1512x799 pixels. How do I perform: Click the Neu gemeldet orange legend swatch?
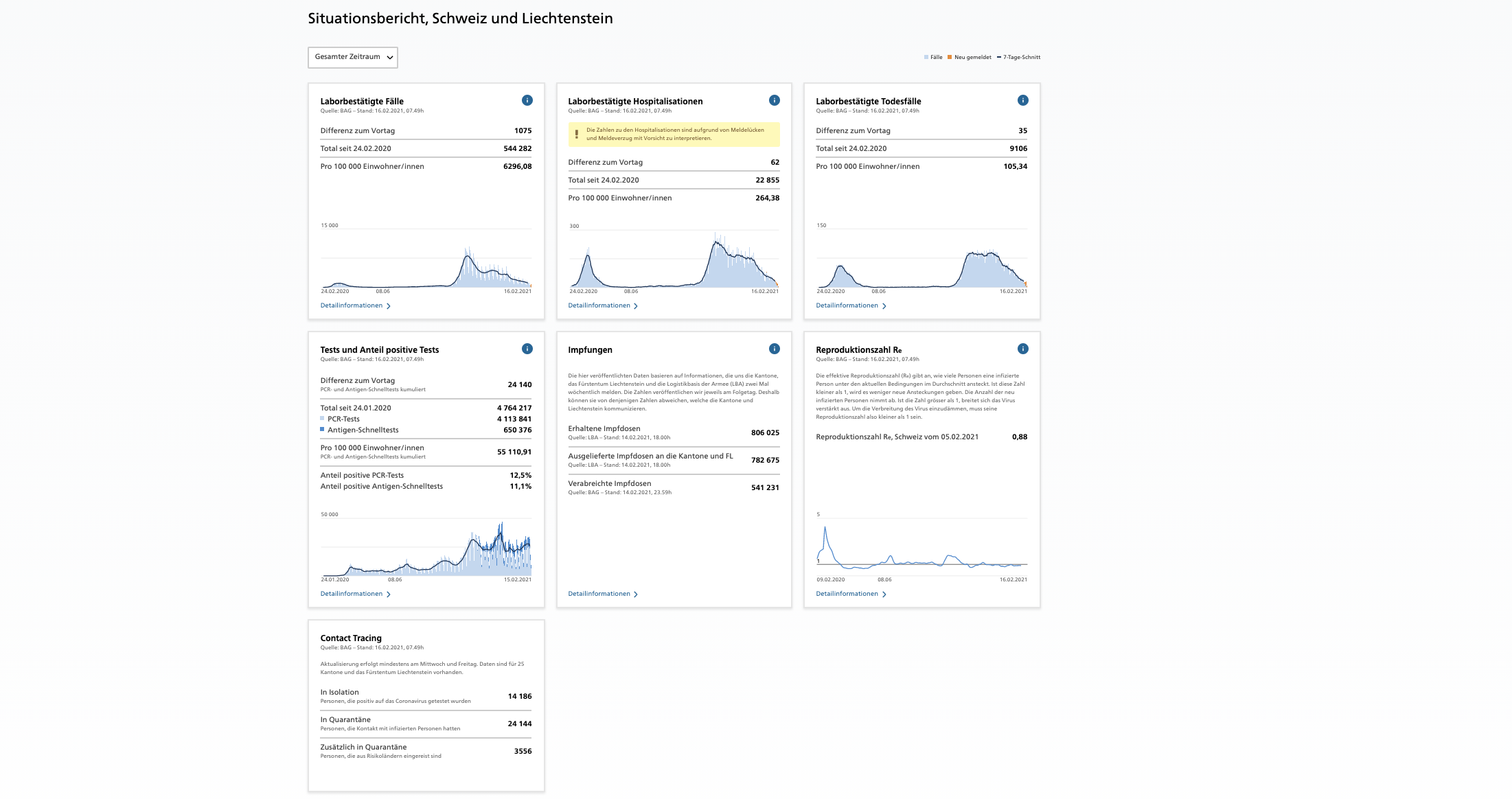pyautogui.click(x=950, y=58)
